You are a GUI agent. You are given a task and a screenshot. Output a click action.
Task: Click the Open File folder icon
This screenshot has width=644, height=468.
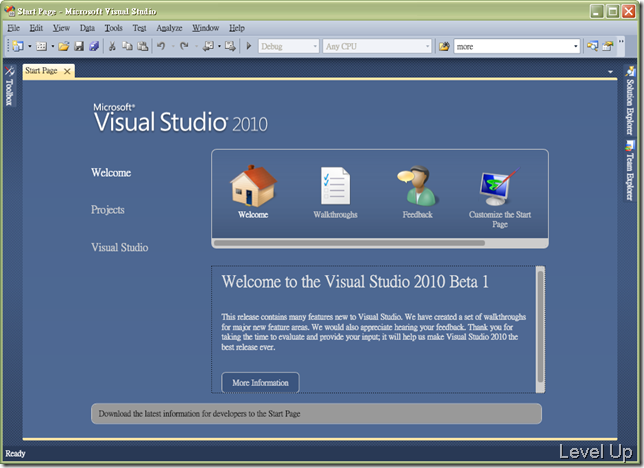64,46
